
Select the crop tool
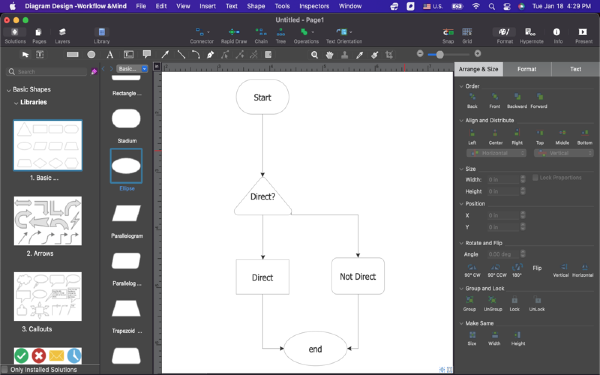pos(389,55)
